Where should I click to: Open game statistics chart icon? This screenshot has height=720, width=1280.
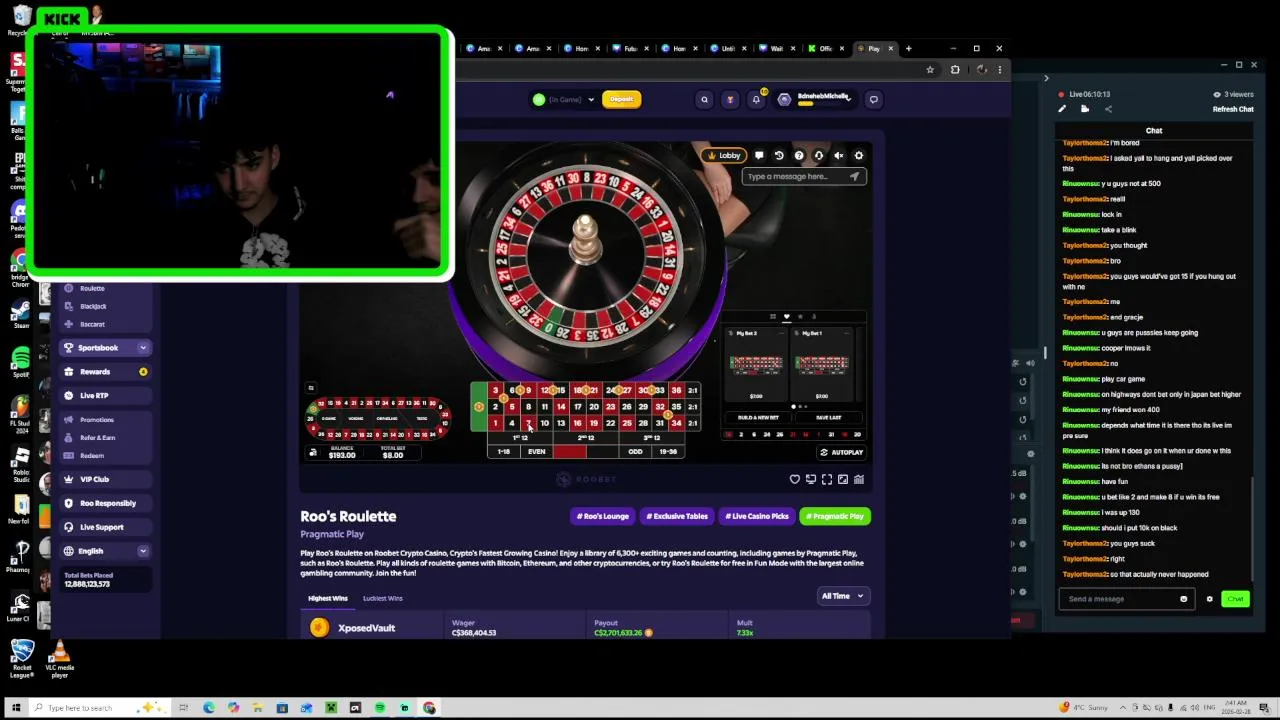pos(859,480)
